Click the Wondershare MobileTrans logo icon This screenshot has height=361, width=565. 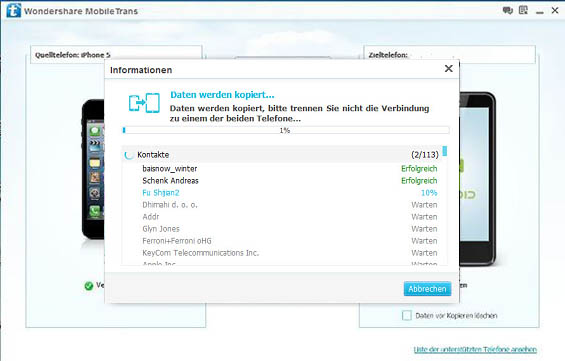14,10
